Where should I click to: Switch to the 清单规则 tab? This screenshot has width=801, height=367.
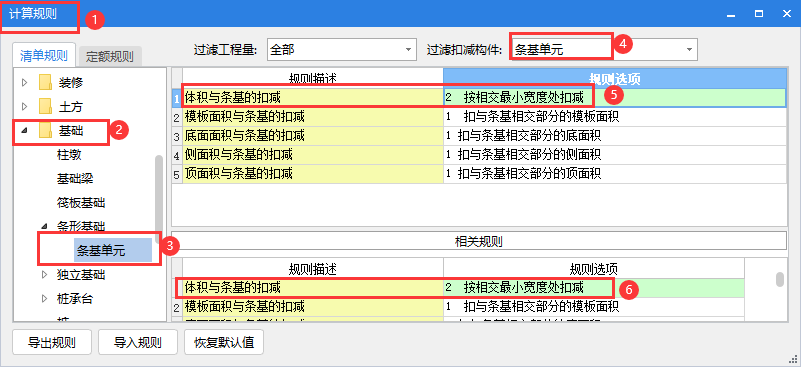(44, 55)
